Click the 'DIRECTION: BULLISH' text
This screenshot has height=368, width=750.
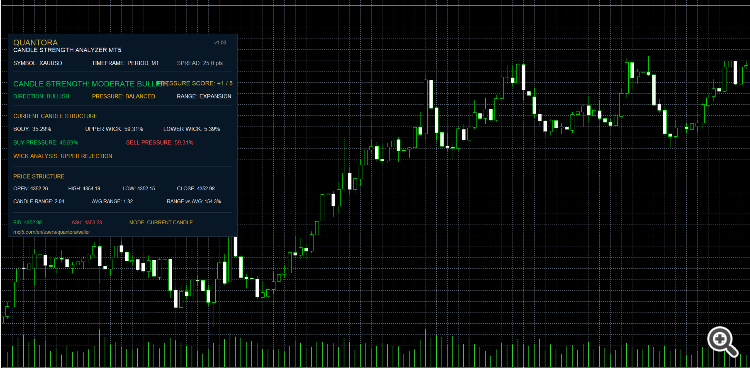point(41,96)
